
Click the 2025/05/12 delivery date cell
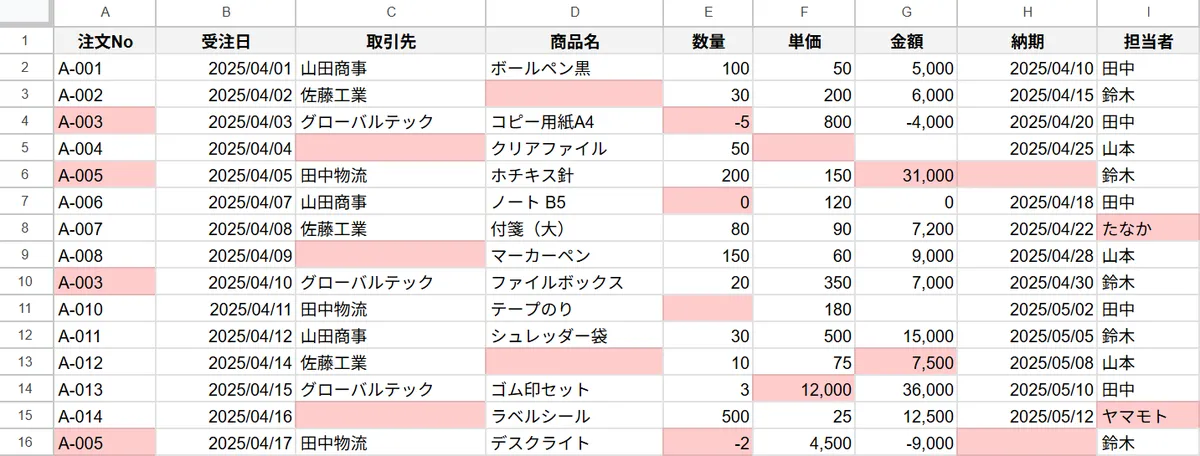tap(1026, 415)
